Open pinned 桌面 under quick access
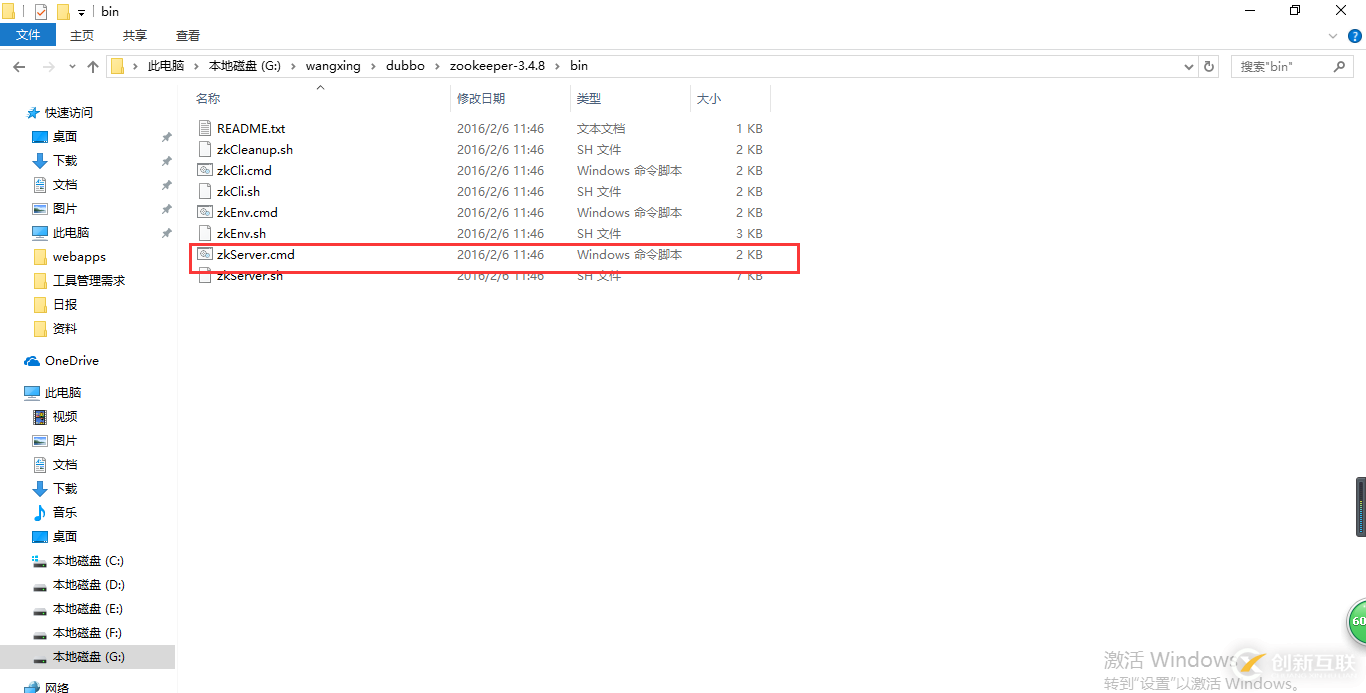 pyautogui.click(x=65, y=137)
